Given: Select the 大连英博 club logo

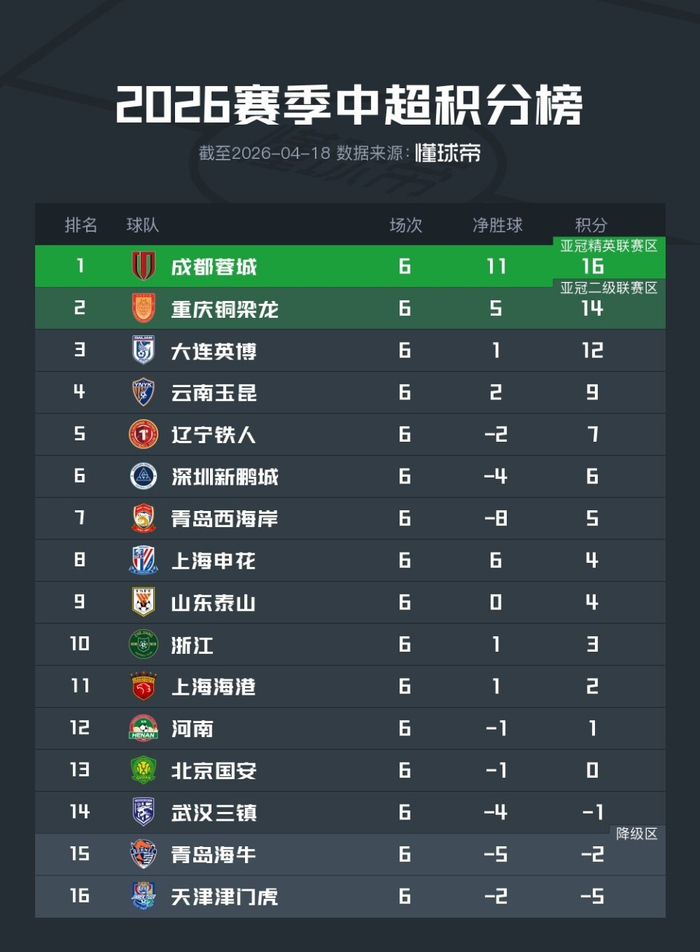Looking at the screenshot, I should [x=144, y=350].
